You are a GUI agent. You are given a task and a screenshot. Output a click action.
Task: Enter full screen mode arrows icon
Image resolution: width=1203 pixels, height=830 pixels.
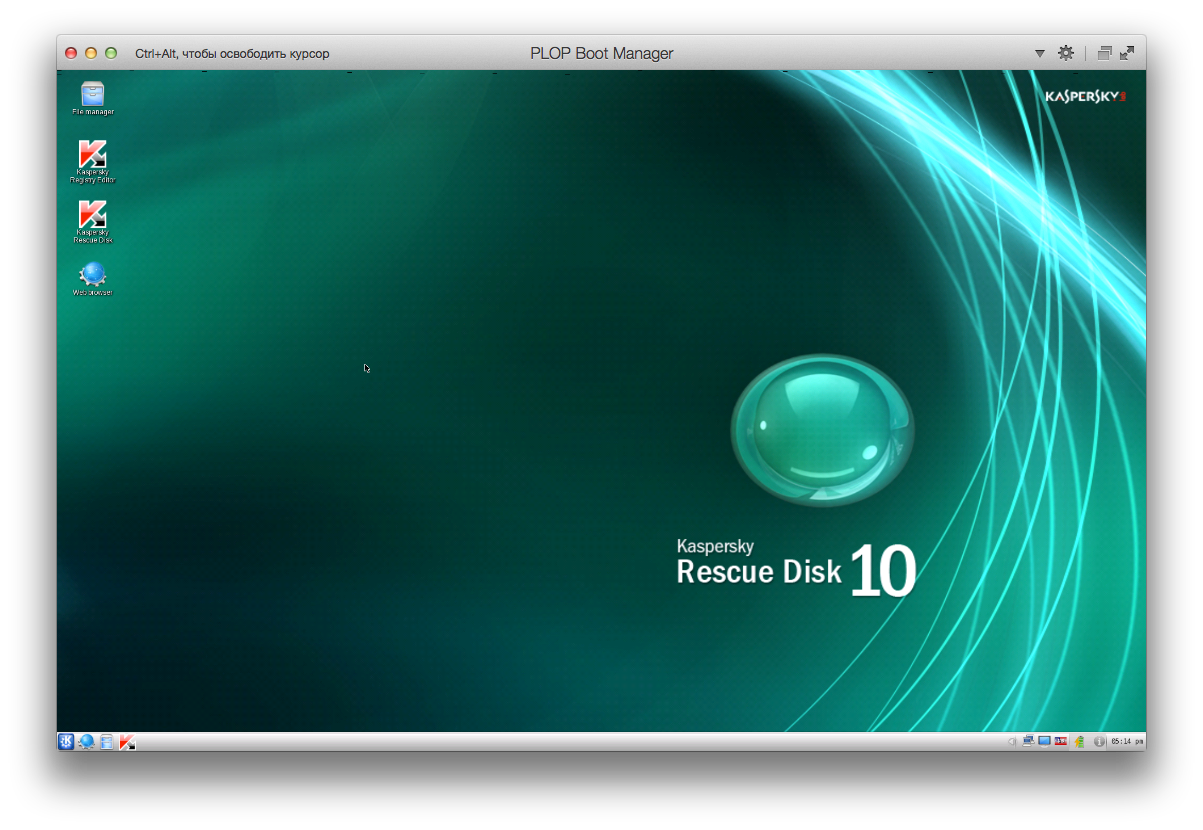pyautogui.click(x=1128, y=53)
